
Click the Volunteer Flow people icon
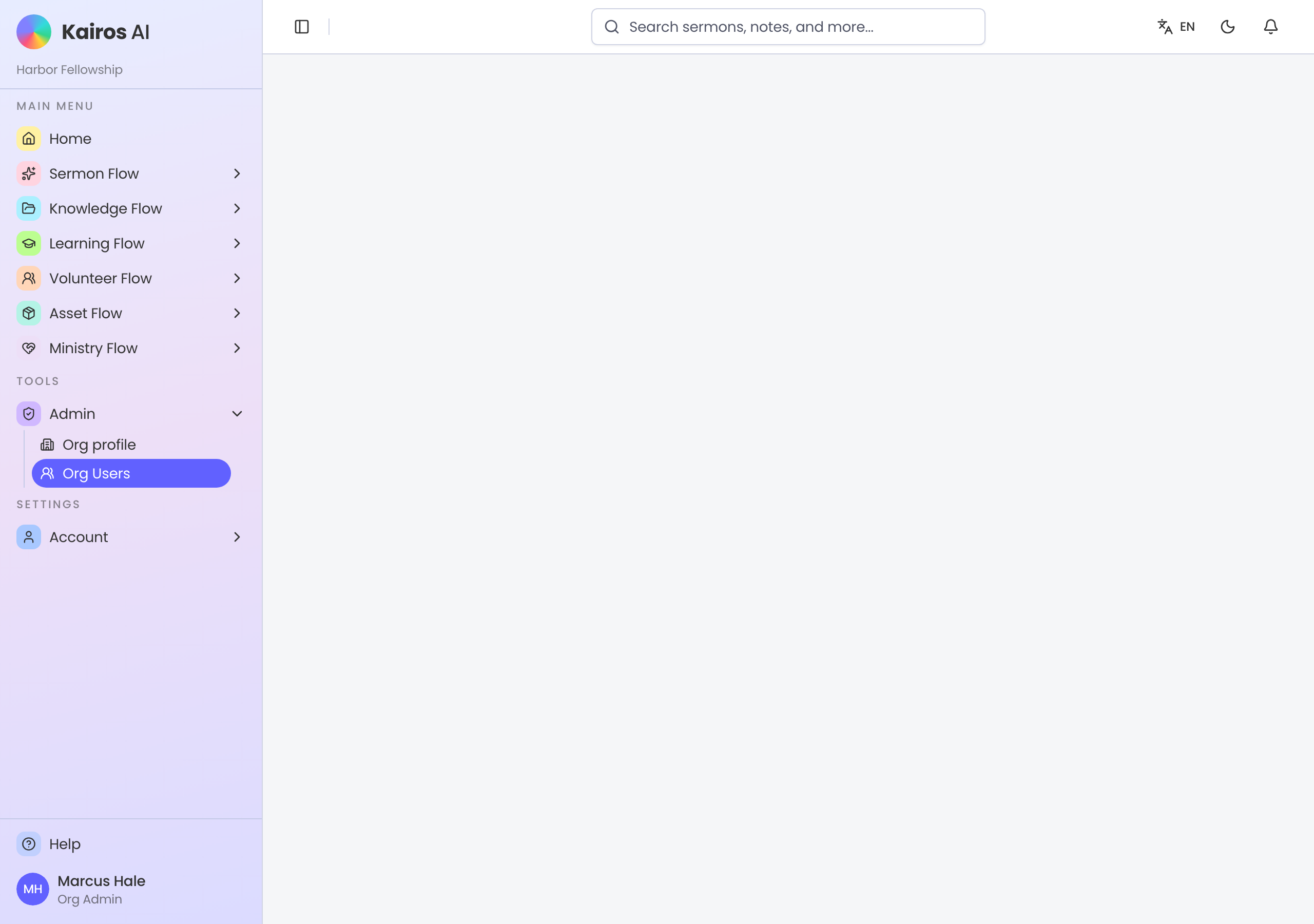[29, 279]
